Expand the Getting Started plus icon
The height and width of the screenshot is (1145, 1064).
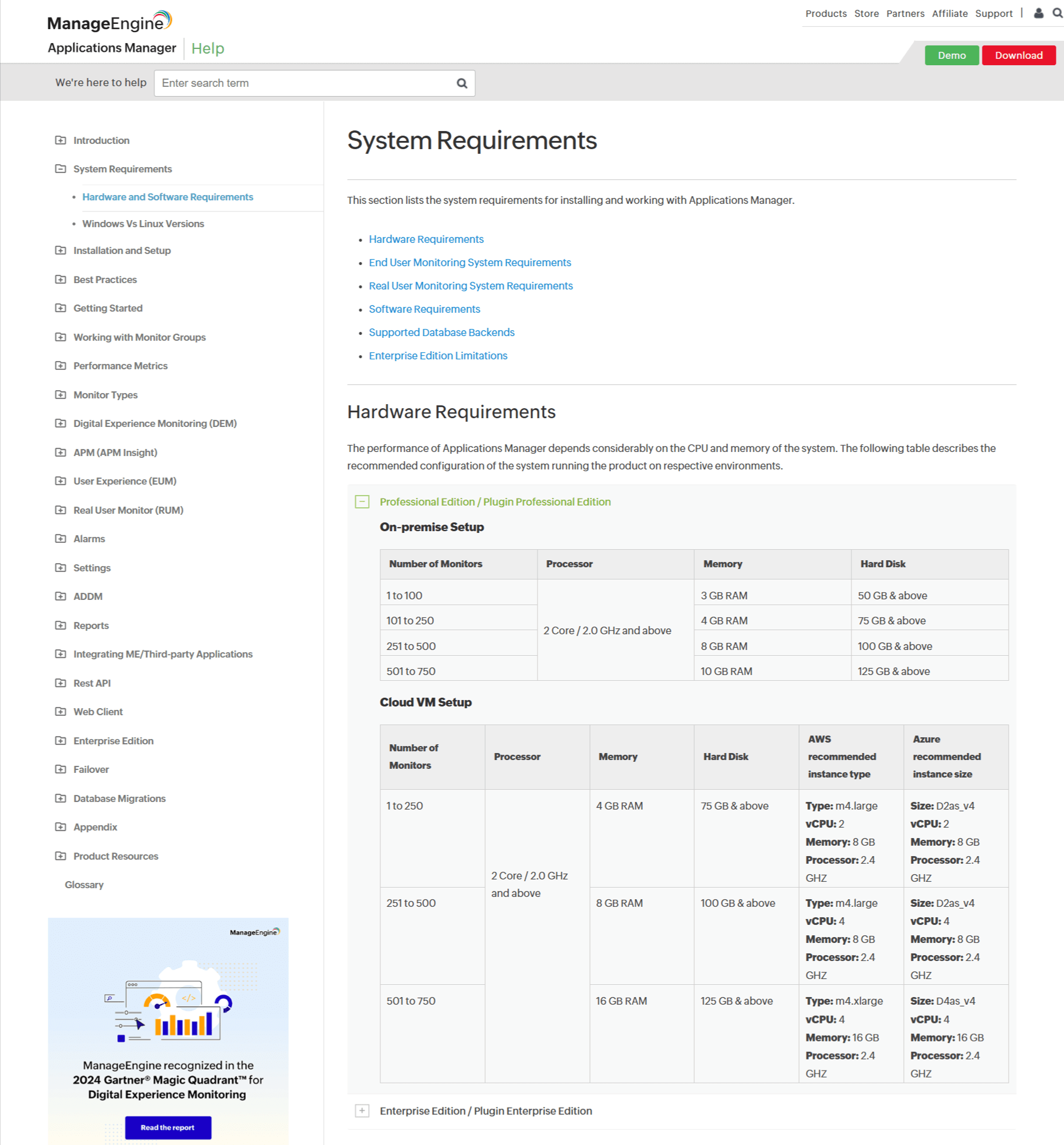[x=61, y=308]
